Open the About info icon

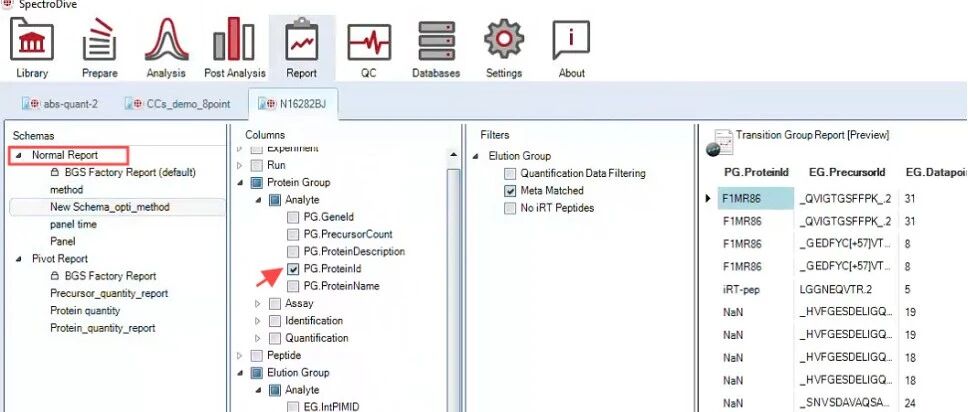(x=571, y=40)
